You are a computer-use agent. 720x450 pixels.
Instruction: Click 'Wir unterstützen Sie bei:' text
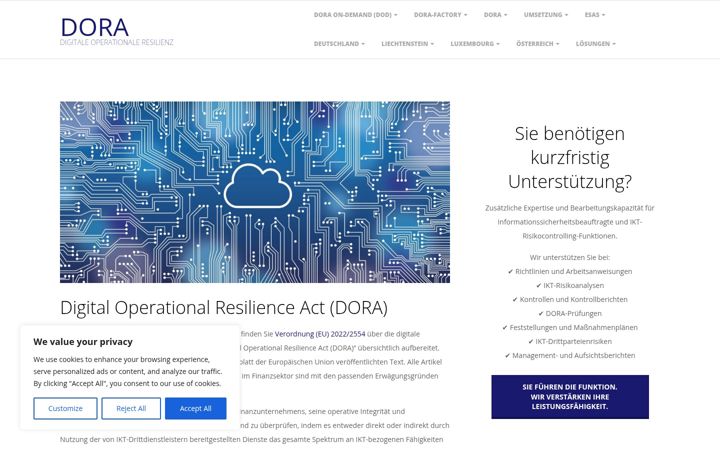(x=570, y=257)
